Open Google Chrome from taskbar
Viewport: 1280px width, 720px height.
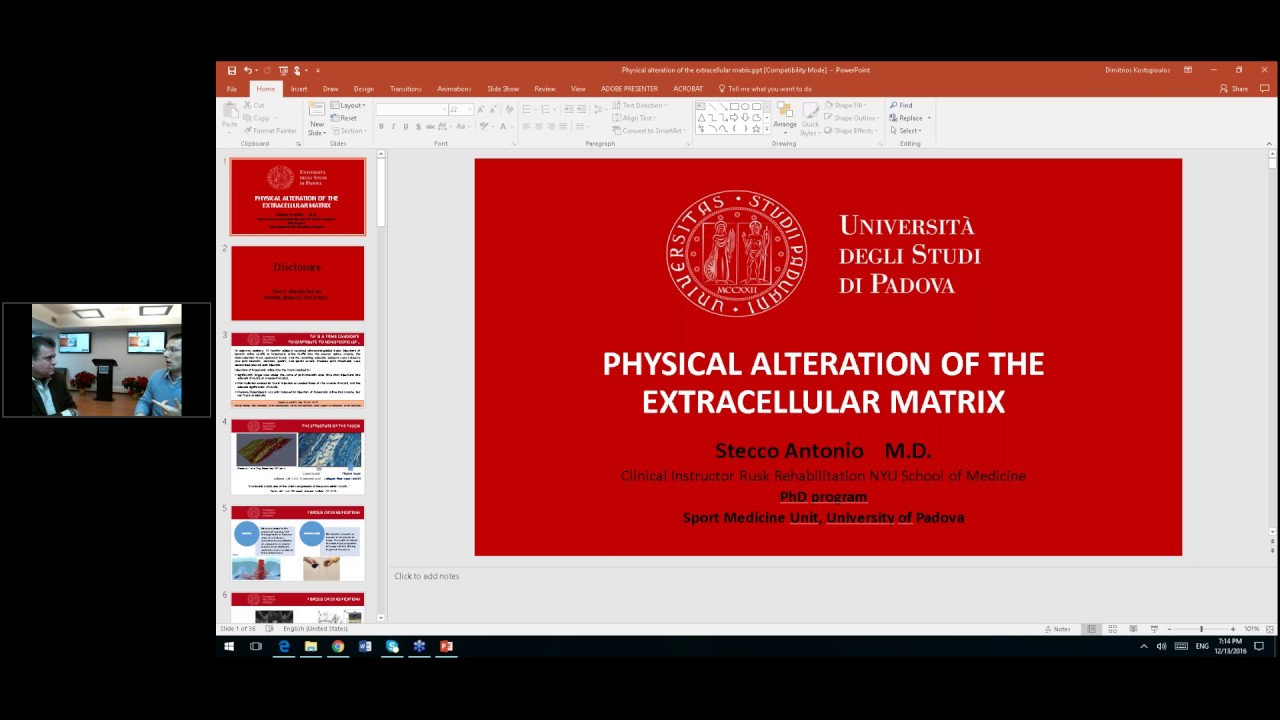[338, 647]
